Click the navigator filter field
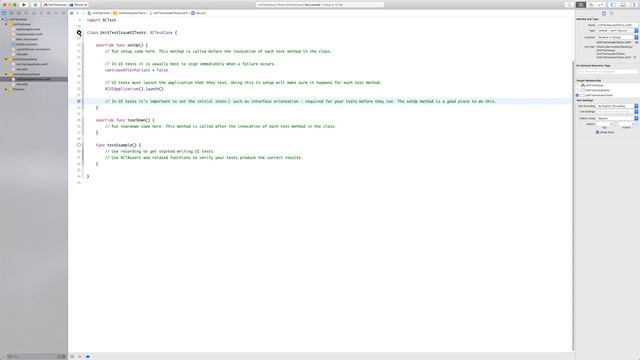Screen dimensions: 640x360 [33, 356]
